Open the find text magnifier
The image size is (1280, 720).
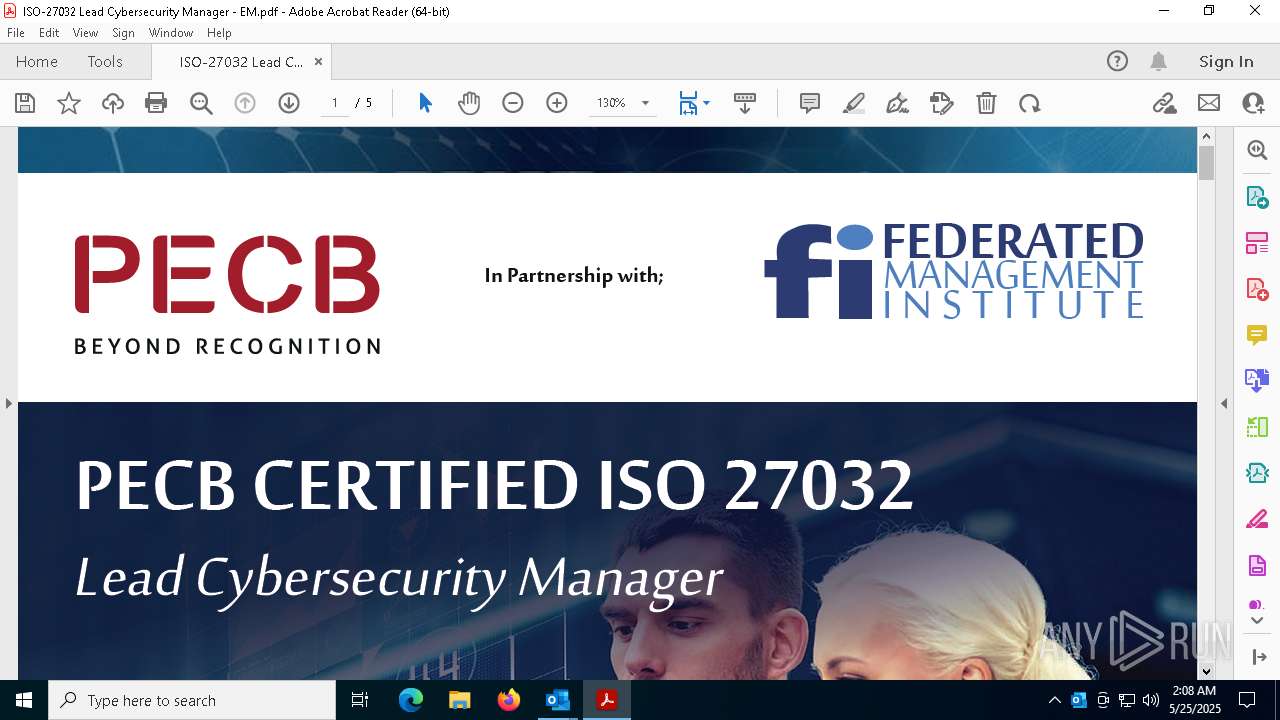[201, 103]
